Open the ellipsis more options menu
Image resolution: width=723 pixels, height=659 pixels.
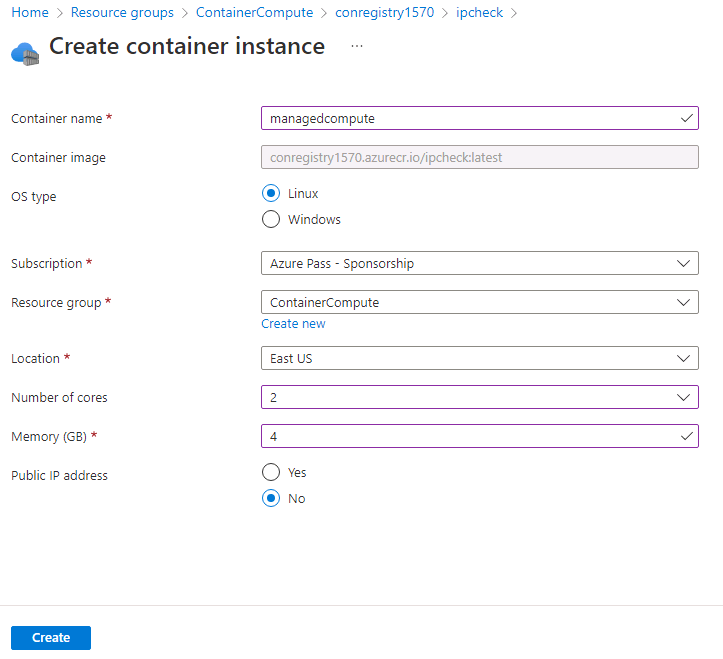pos(357,46)
